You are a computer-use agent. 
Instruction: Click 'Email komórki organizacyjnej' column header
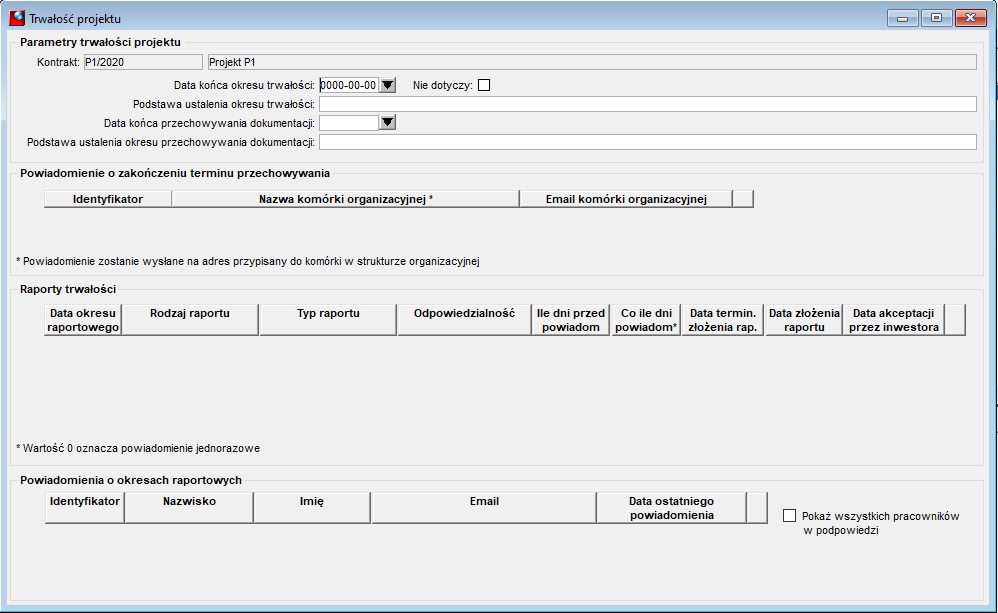pyautogui.click(x=626, y=199)
